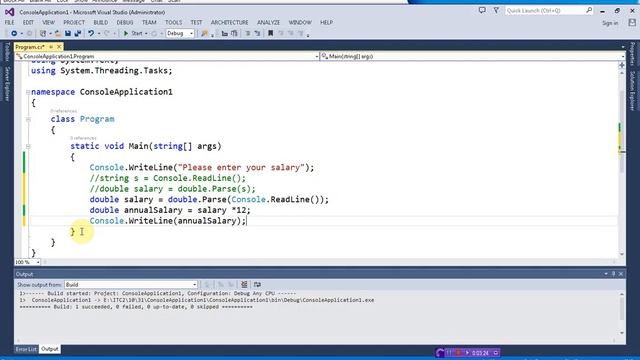The image size is (640, 360).
Task: Open the FILE menu
Action: (x=9, y=22)
